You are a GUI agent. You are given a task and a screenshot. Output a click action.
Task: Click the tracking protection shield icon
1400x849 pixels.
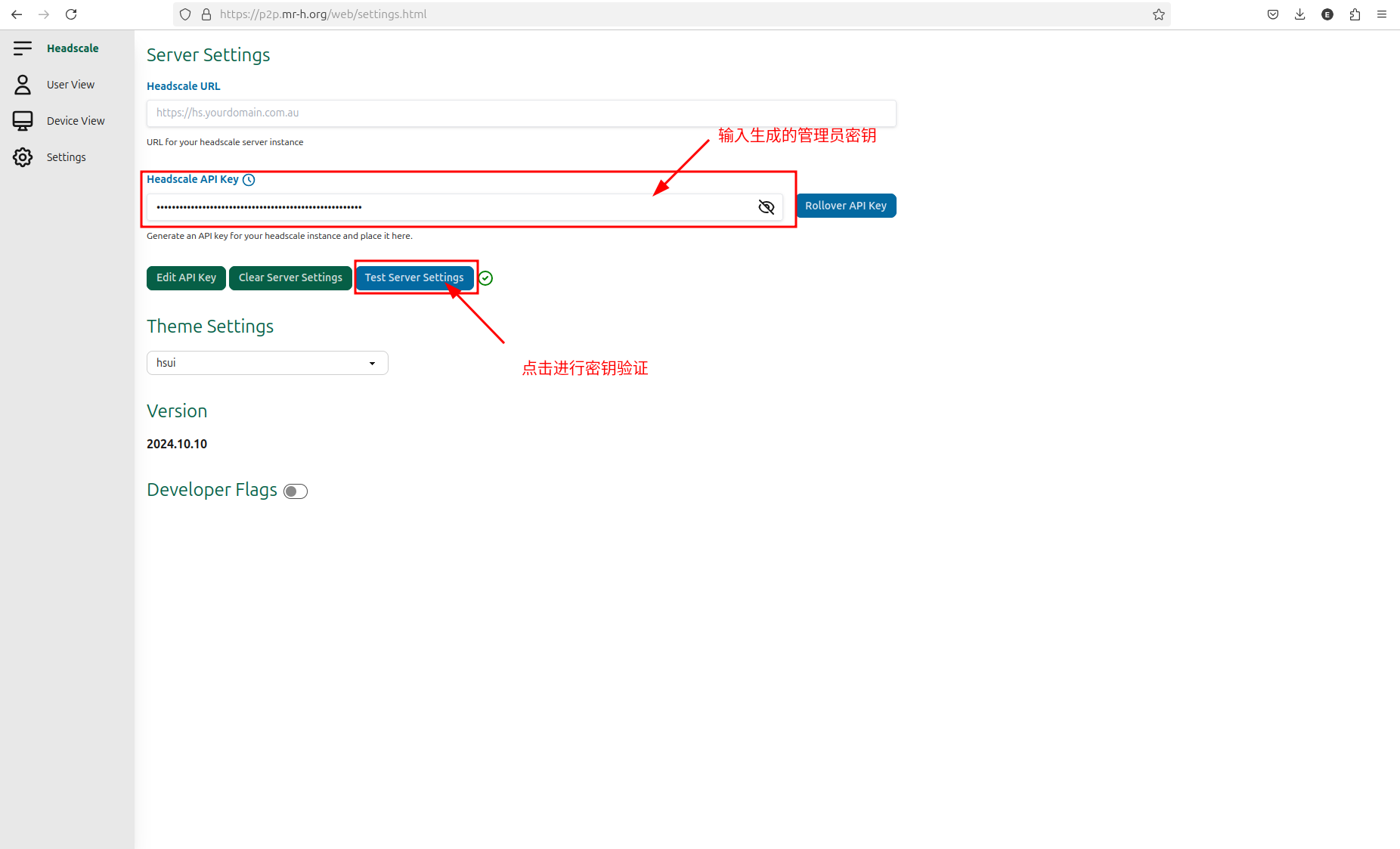(185, 14)
